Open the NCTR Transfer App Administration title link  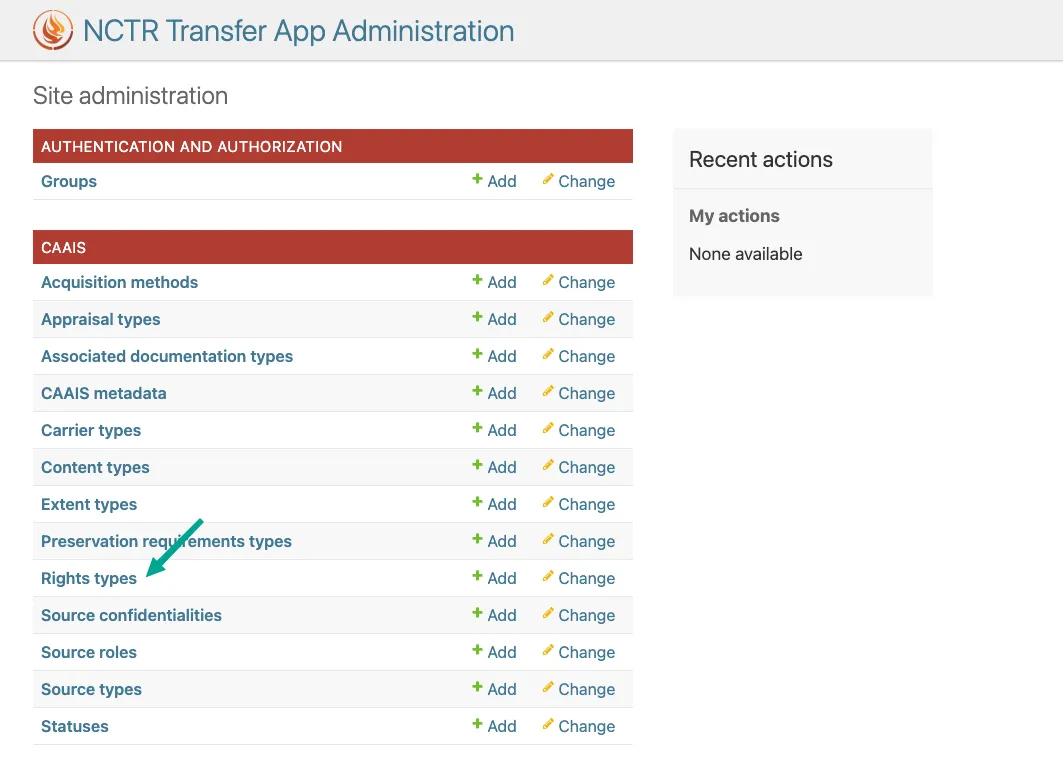coord(298,31)
